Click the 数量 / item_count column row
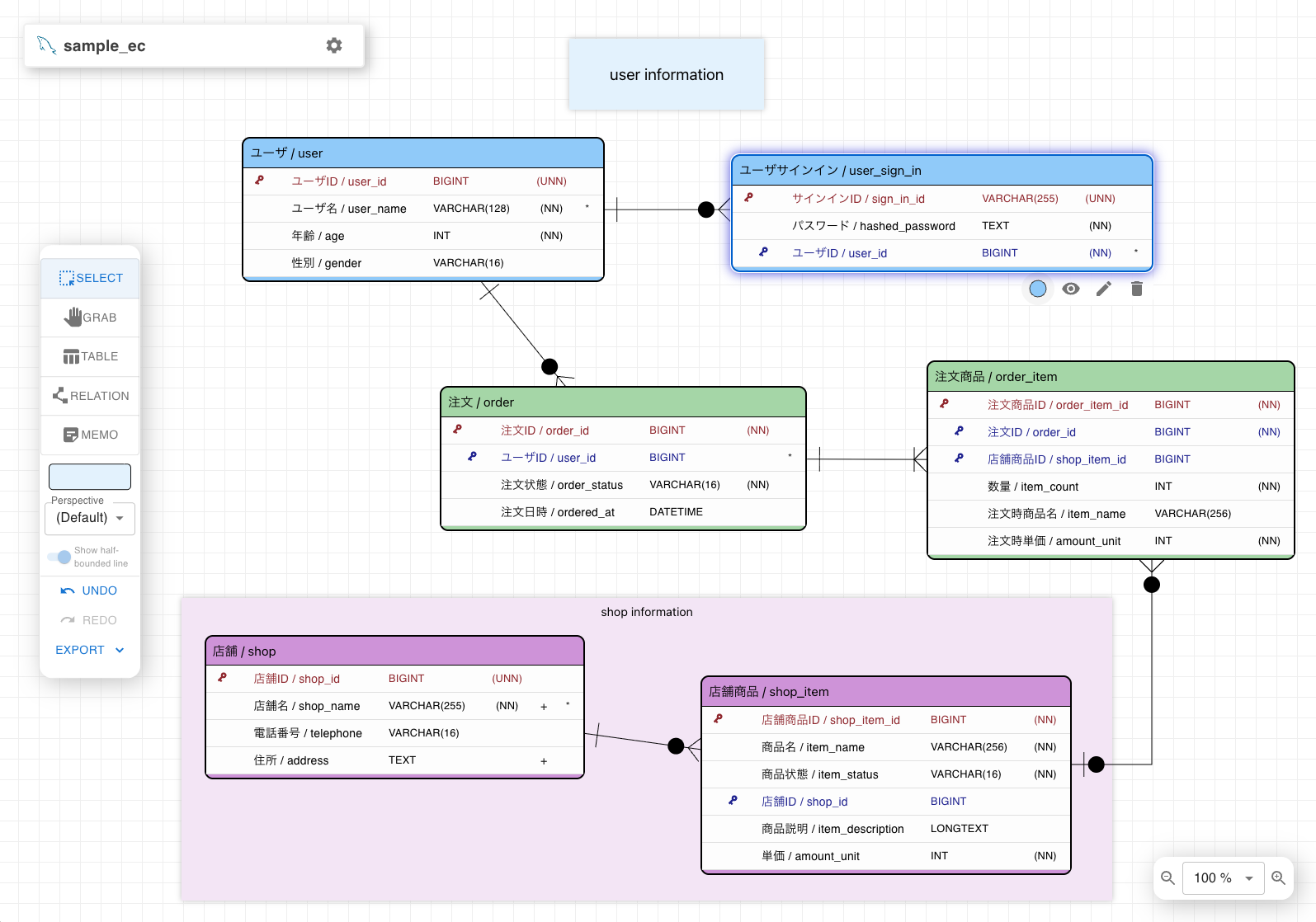The width and height of the screenshot is (1316, 922). click(x=1111, y=487)
